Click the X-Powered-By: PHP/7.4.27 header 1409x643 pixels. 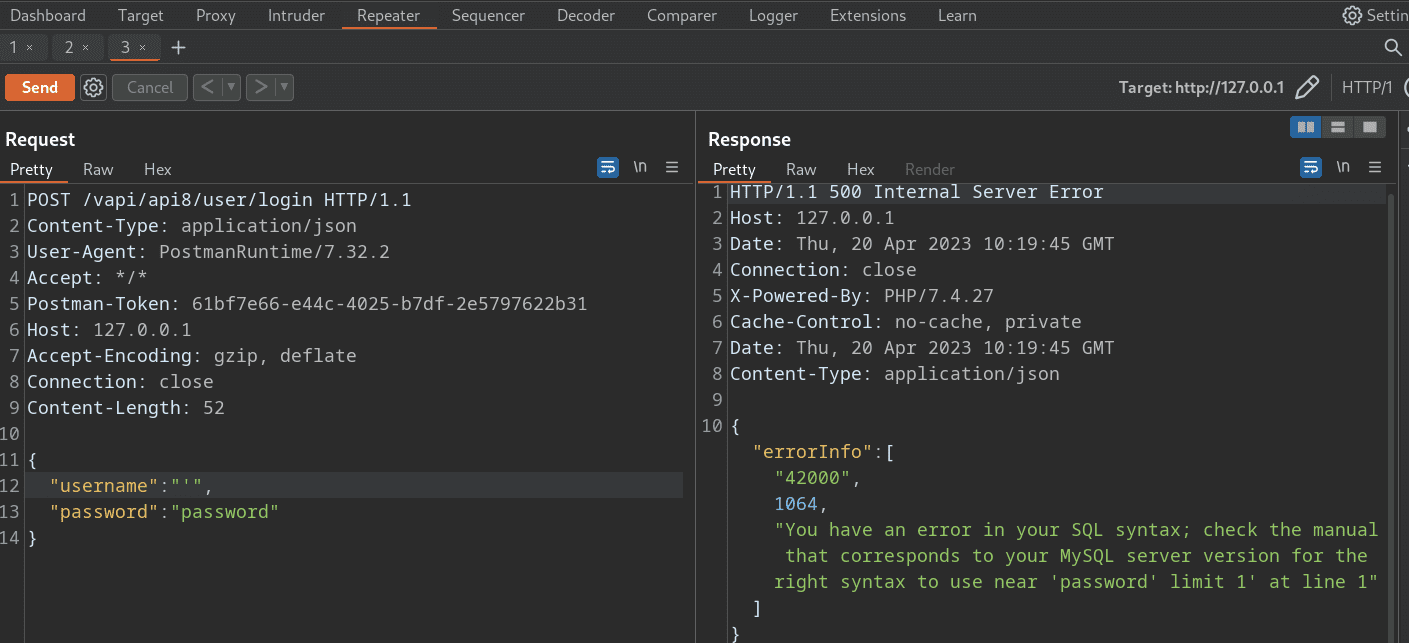[x=862, y=296]
